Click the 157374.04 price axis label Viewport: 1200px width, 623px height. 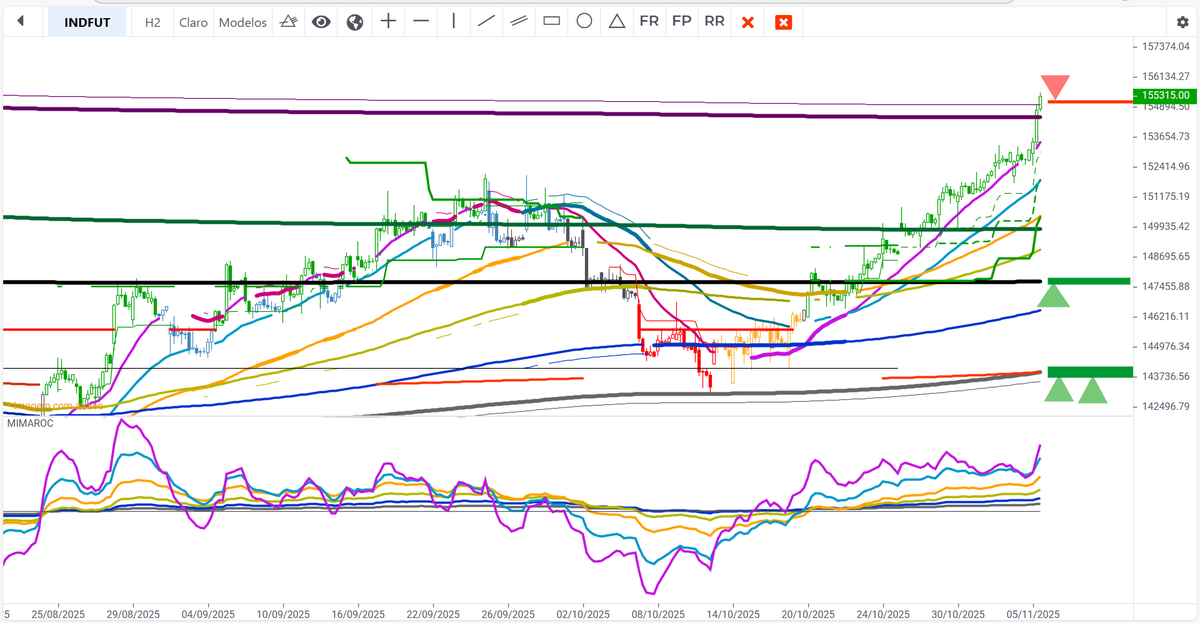(x=1166, y=46)
